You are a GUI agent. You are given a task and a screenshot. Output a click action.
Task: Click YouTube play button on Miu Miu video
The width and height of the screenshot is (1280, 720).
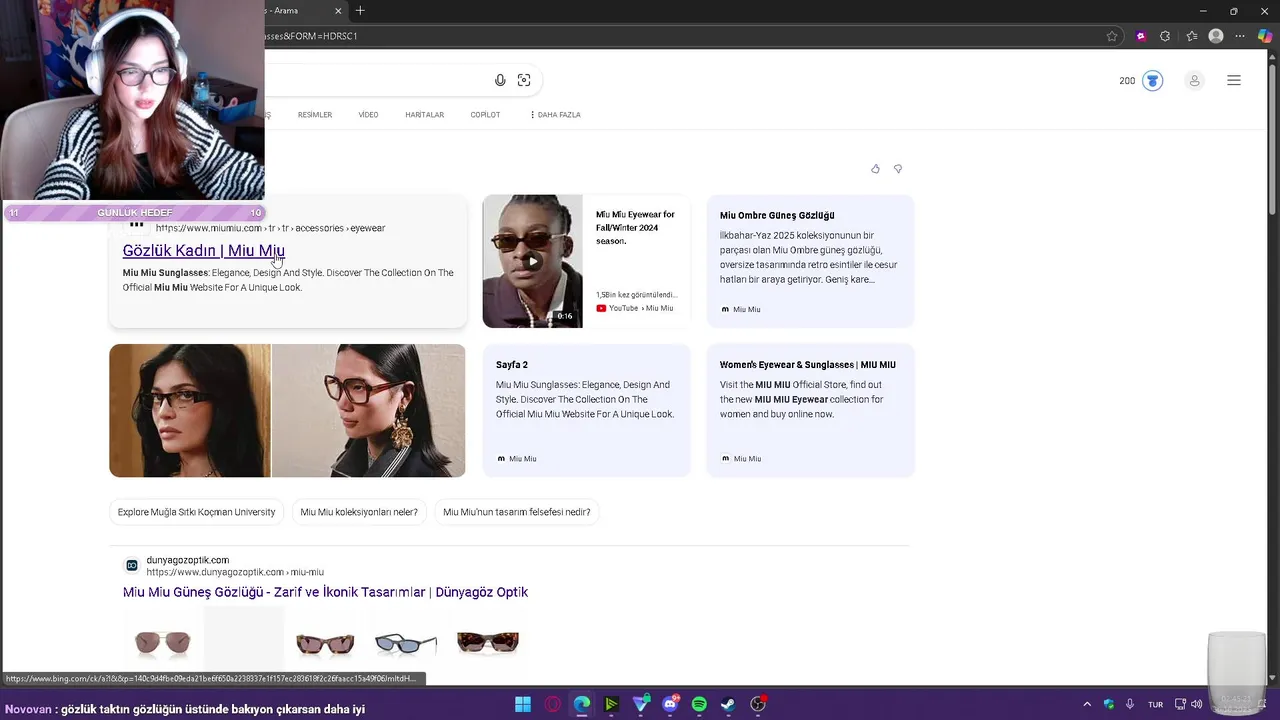tap(533, 261)
